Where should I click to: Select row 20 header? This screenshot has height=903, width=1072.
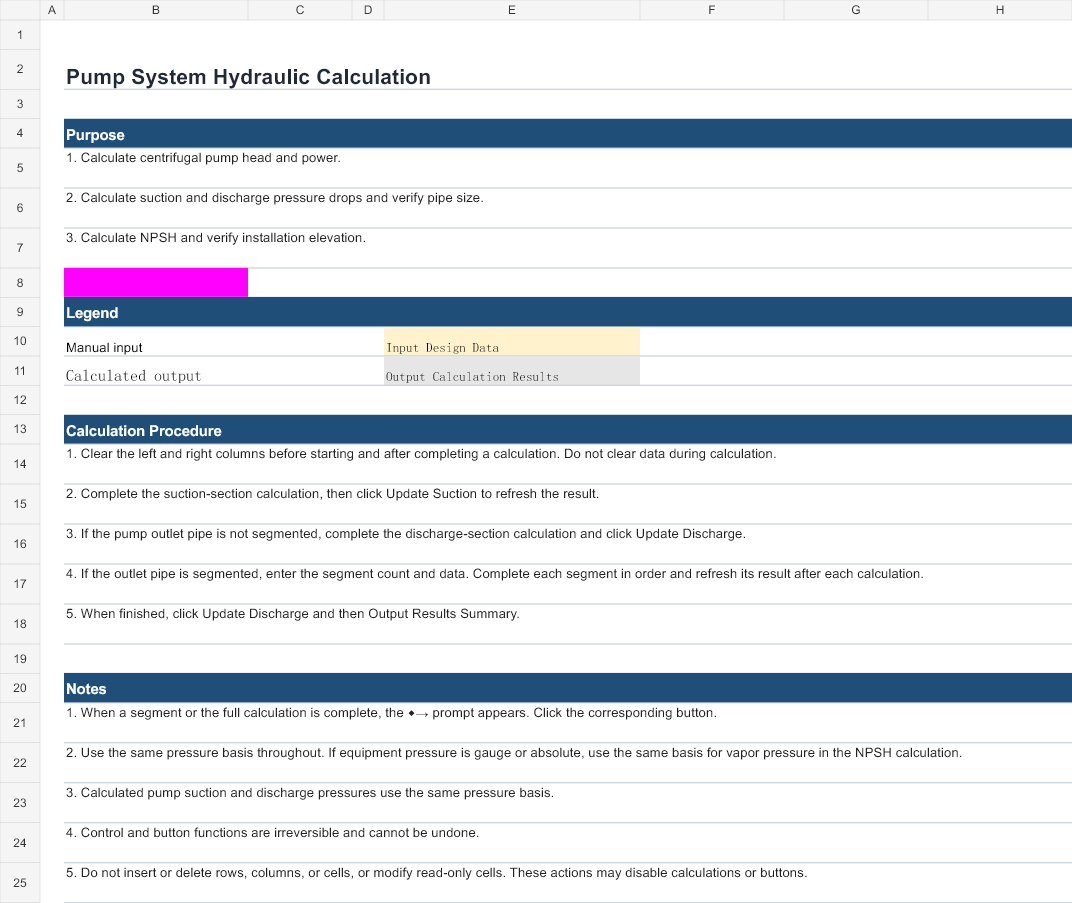[x=20, y=688]
